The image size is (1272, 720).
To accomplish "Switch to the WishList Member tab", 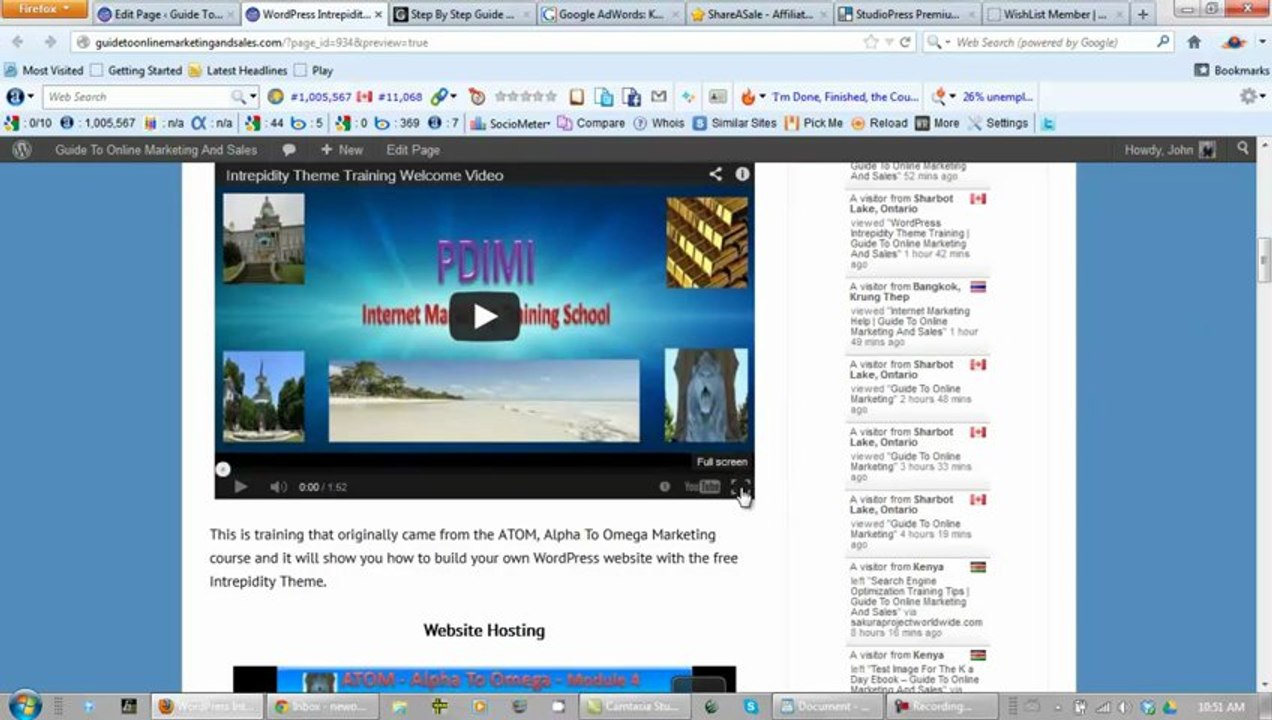I will click(x=1052, y=14).
